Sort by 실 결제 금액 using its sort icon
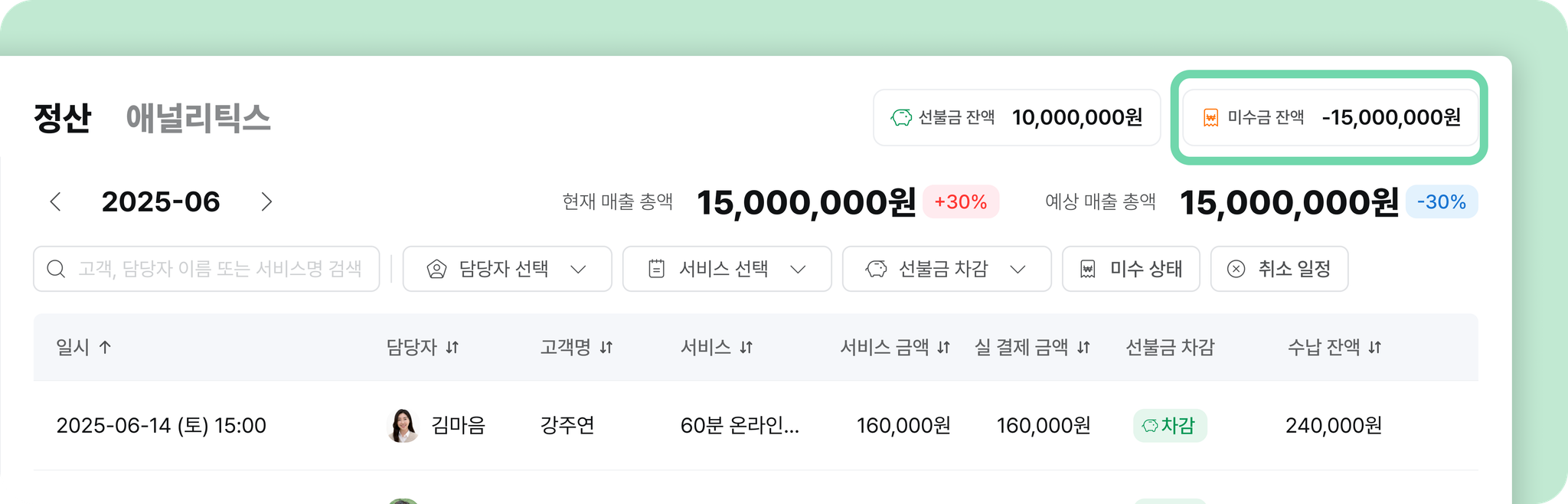The height and width of the screenshot is (504, 1568). click(x=1083, y=347)
